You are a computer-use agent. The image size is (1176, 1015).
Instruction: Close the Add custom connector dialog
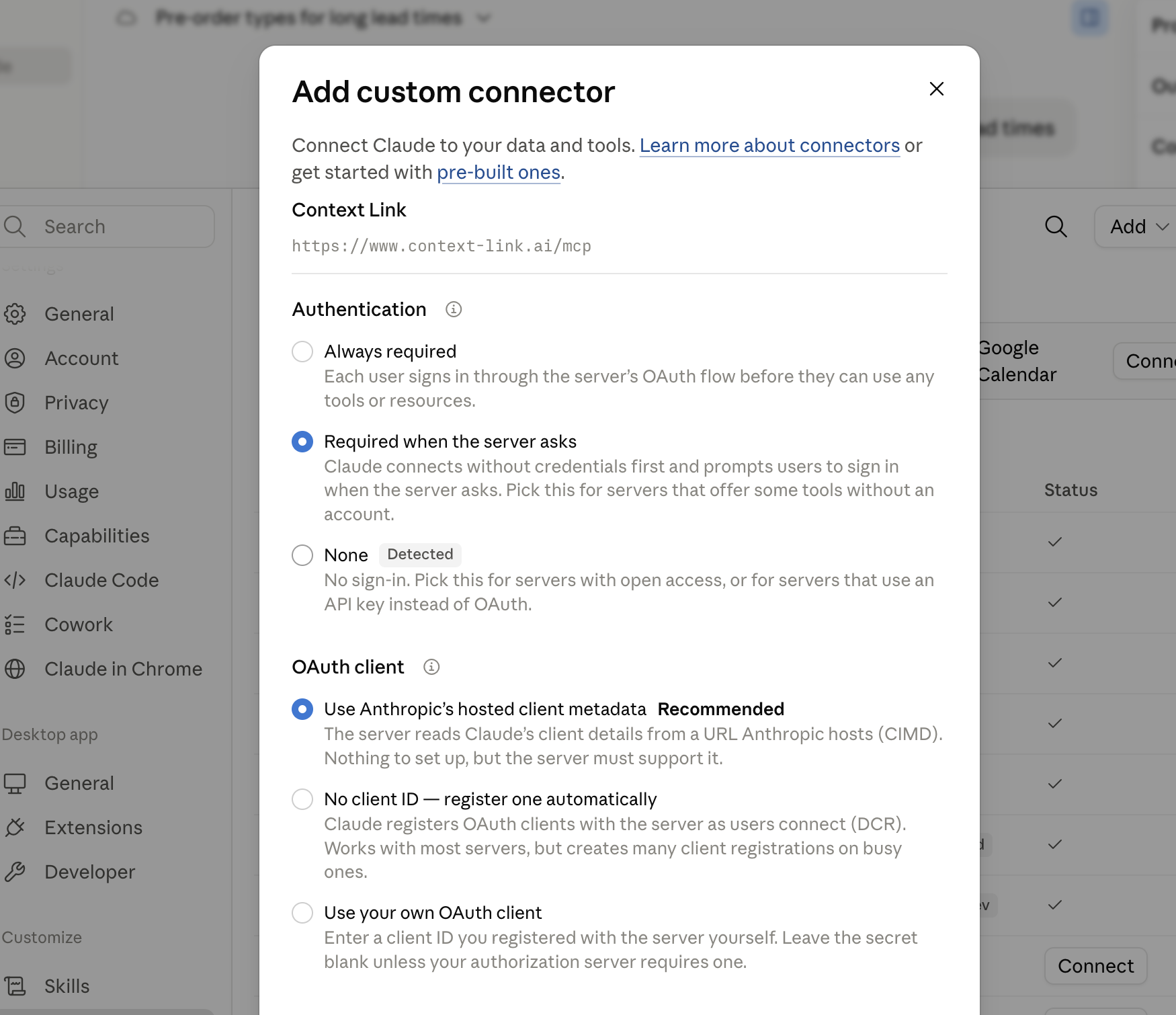click(936, 89)
